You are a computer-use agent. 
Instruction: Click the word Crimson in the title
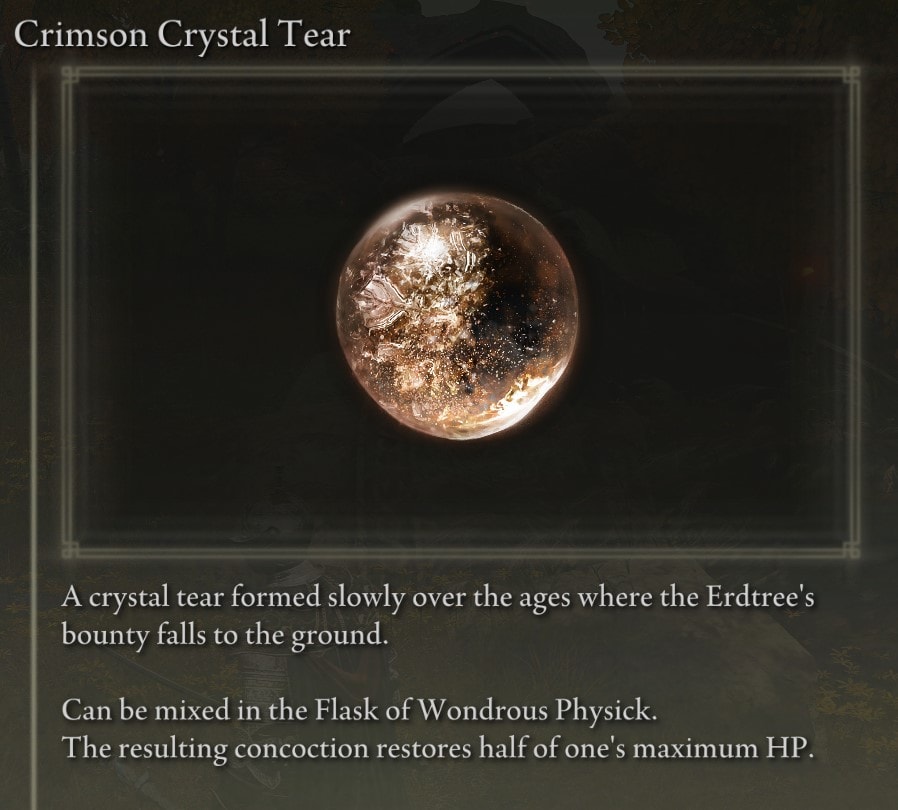[x=81, y=36]
